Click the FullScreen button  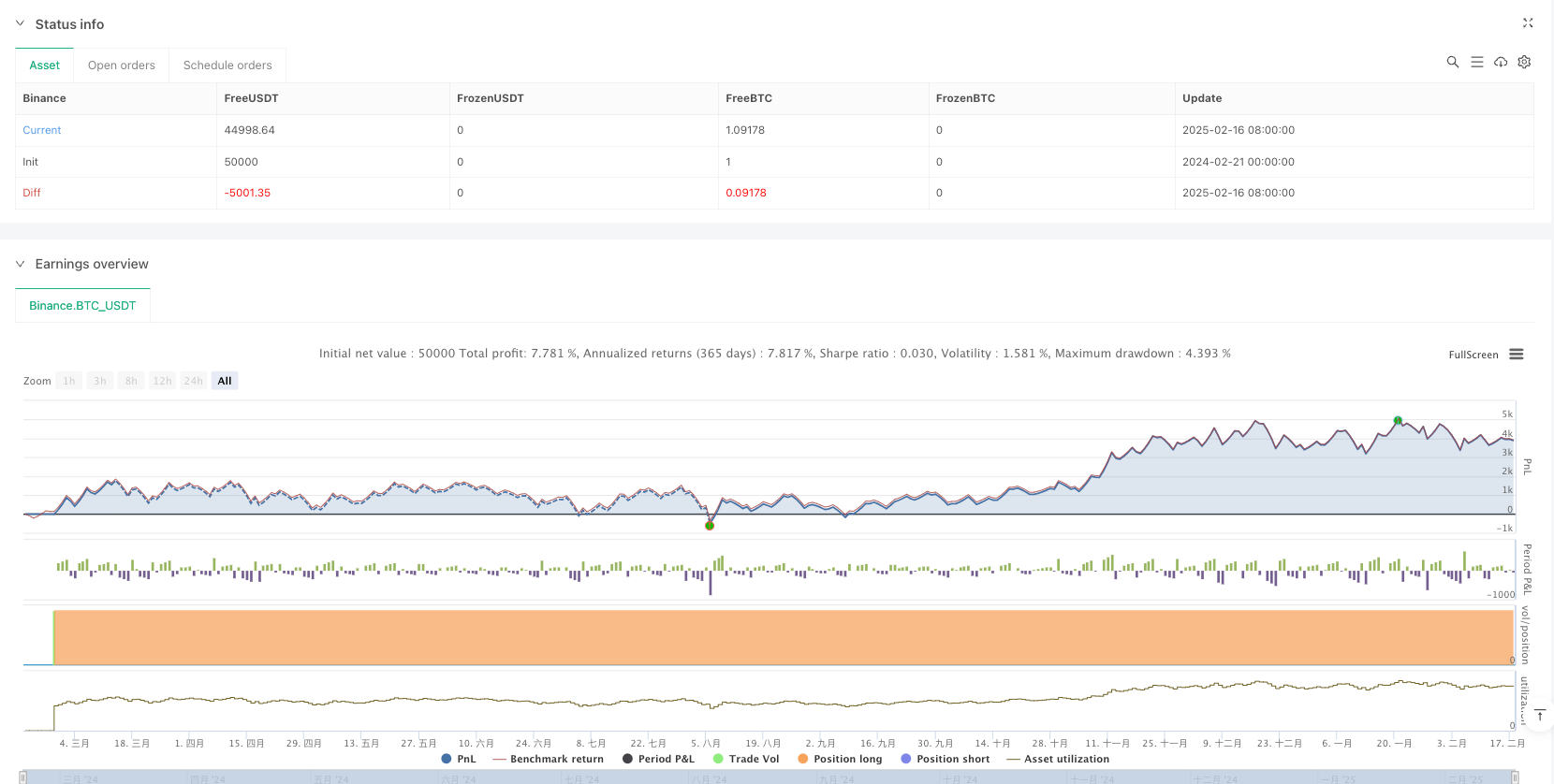tap(1473, 355)
